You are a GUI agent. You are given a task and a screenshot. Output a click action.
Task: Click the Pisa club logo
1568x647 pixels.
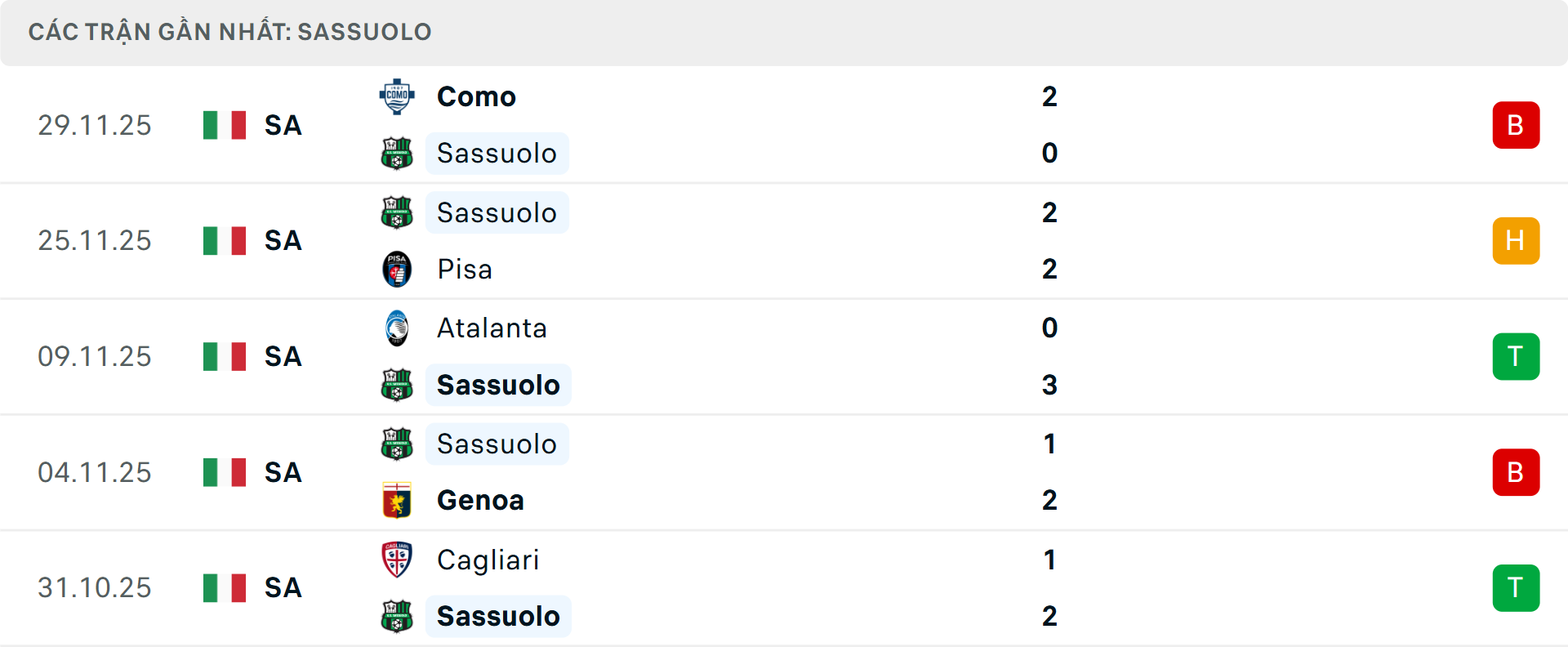pyautogui.click(x=398, y=270)
